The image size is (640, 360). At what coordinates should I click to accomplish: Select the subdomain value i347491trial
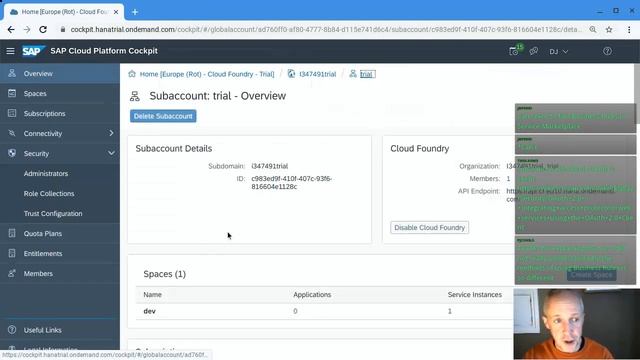(270, 166)
